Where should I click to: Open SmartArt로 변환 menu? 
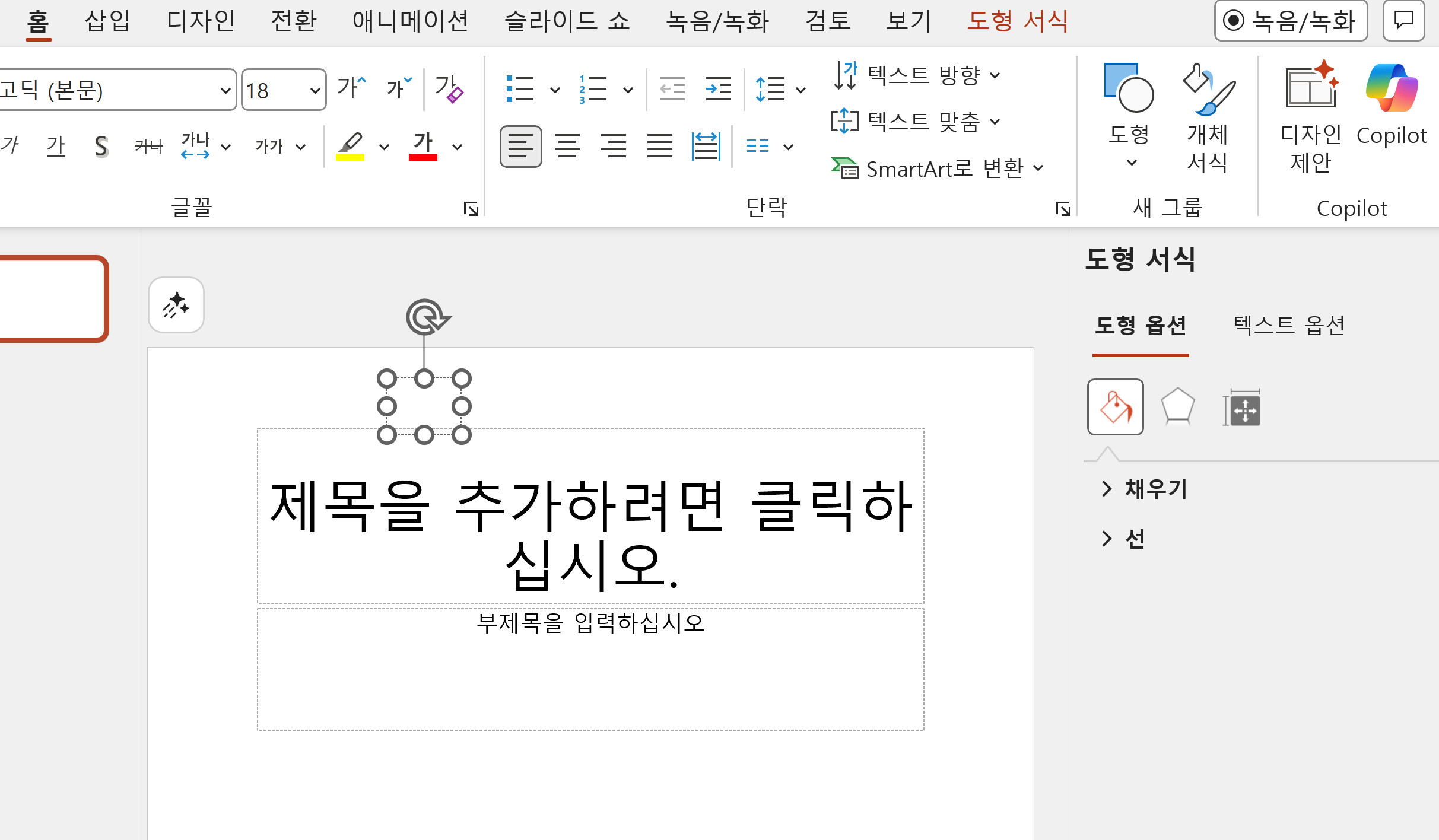[938, 168]
